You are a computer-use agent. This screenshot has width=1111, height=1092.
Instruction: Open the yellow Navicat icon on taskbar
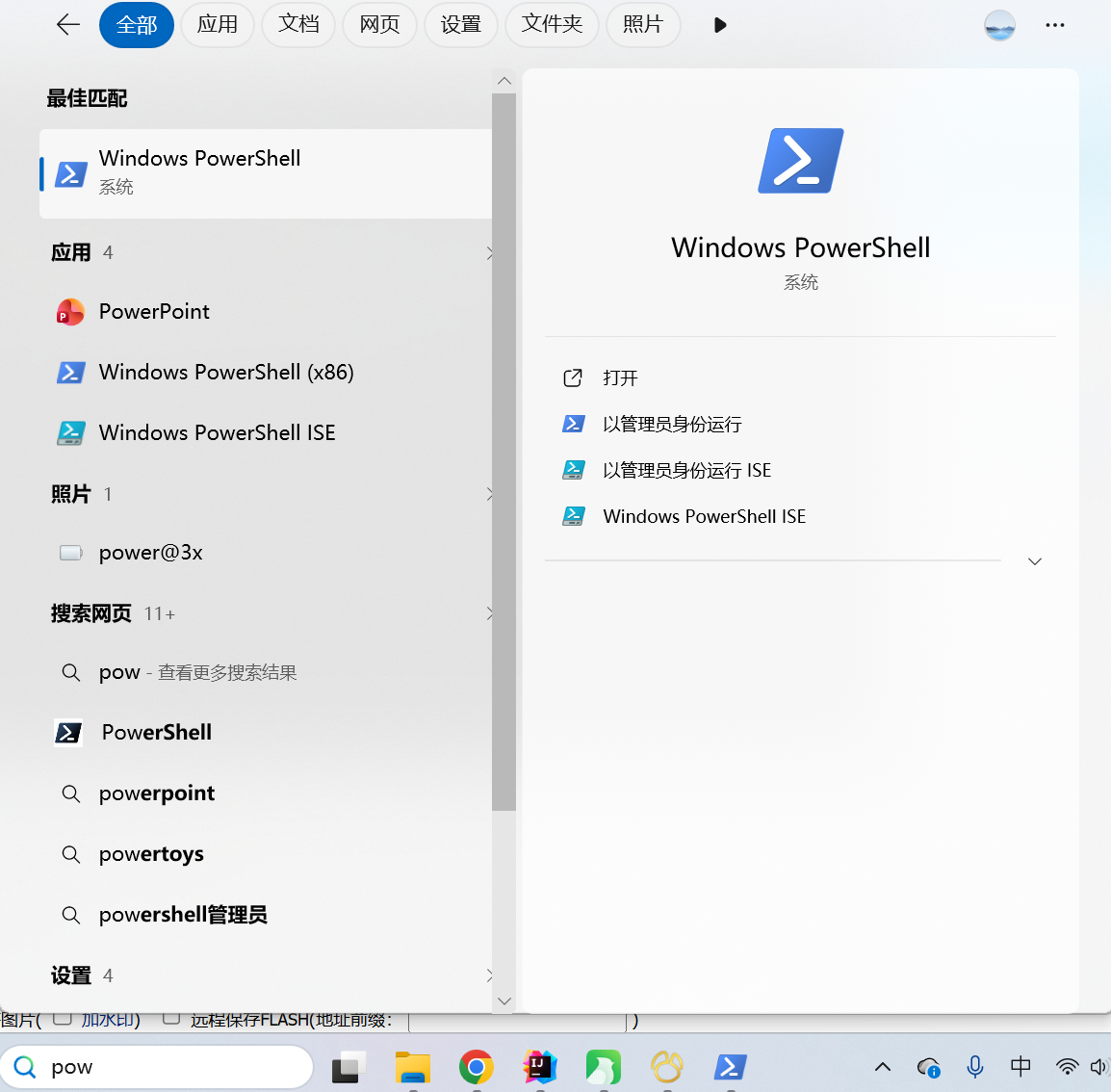(x=667, y=1067)
